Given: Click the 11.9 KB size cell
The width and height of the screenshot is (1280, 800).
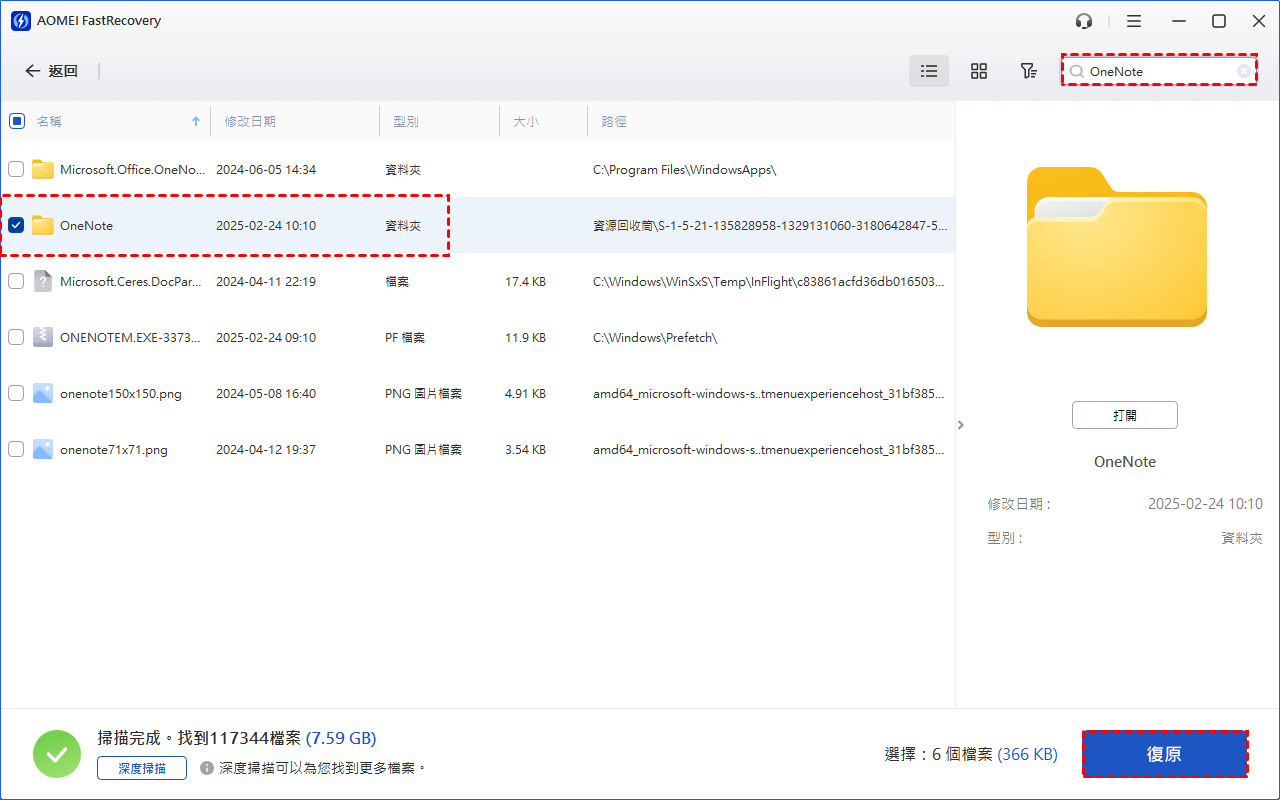Looking at the screenshot, I should pyautogui.click(x=526, y=337).
